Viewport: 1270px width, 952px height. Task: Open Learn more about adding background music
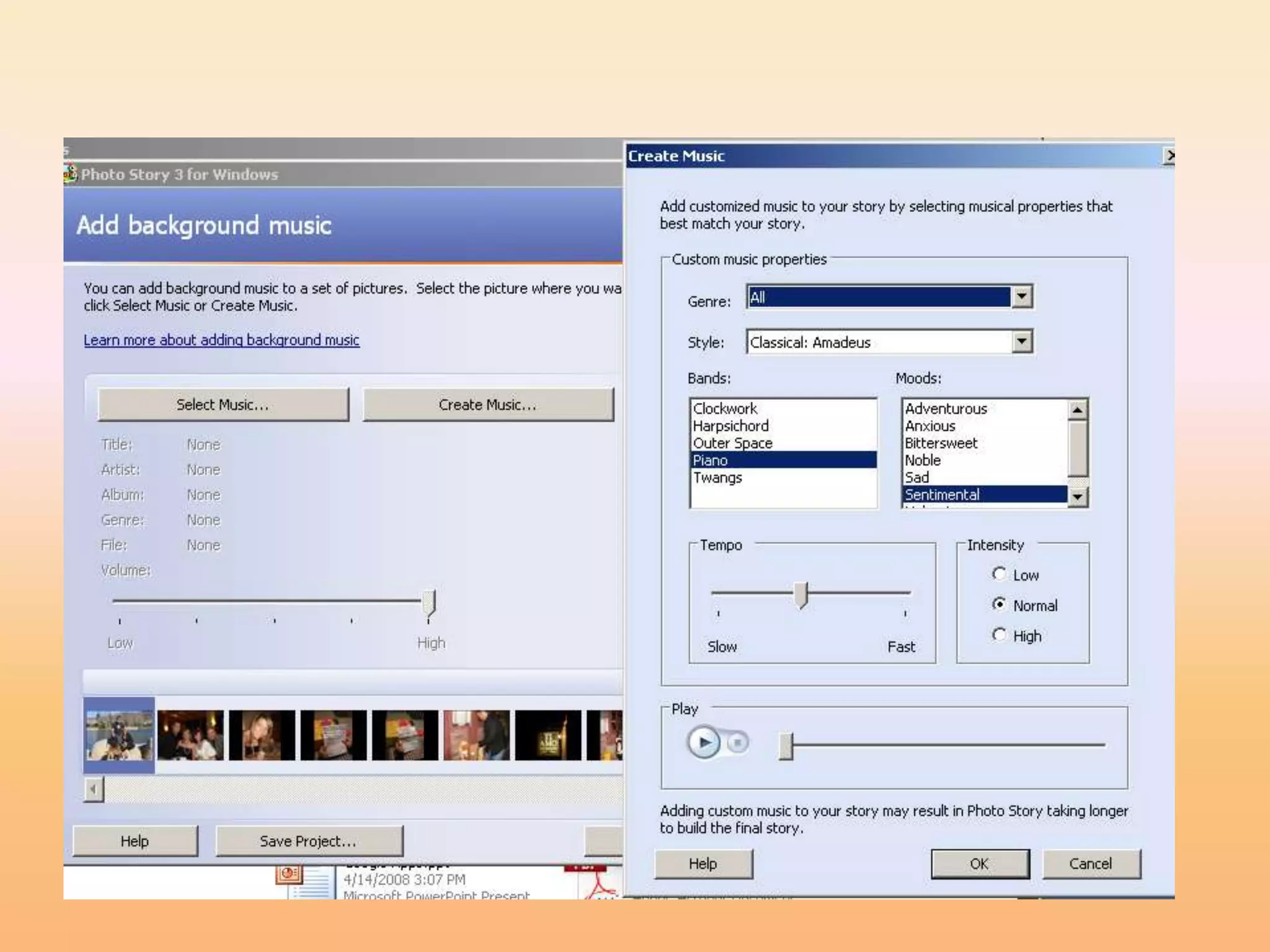[x=221, y=340]
